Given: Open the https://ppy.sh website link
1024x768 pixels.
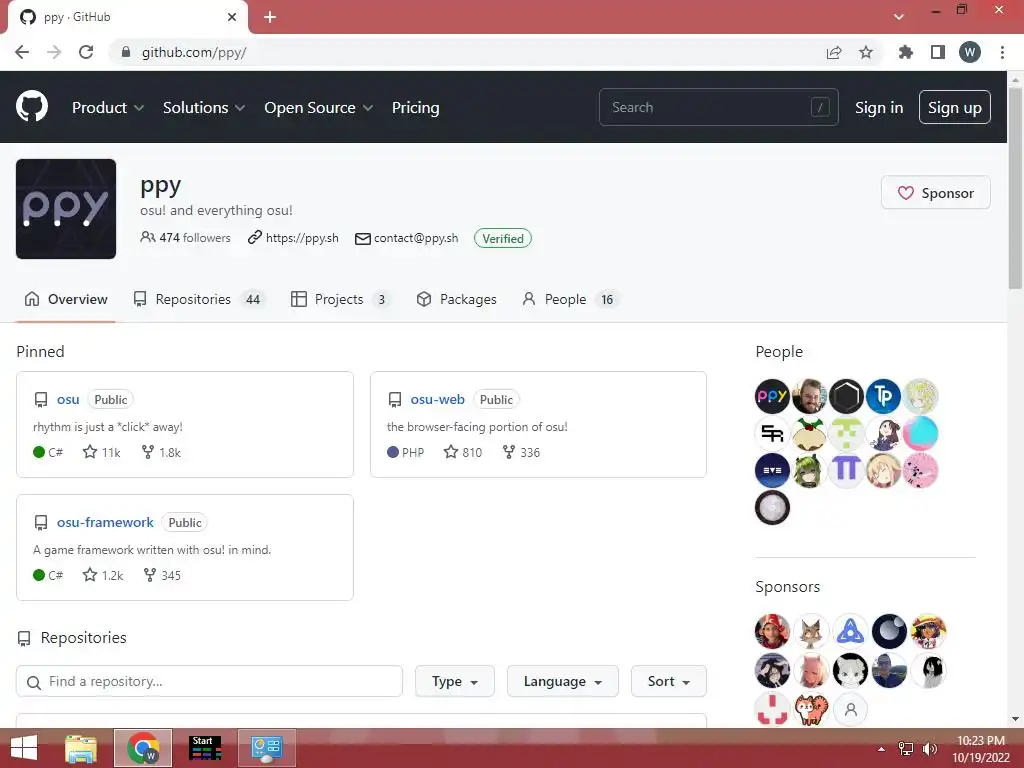Looking at the screenshot, I should click(302, 238).
